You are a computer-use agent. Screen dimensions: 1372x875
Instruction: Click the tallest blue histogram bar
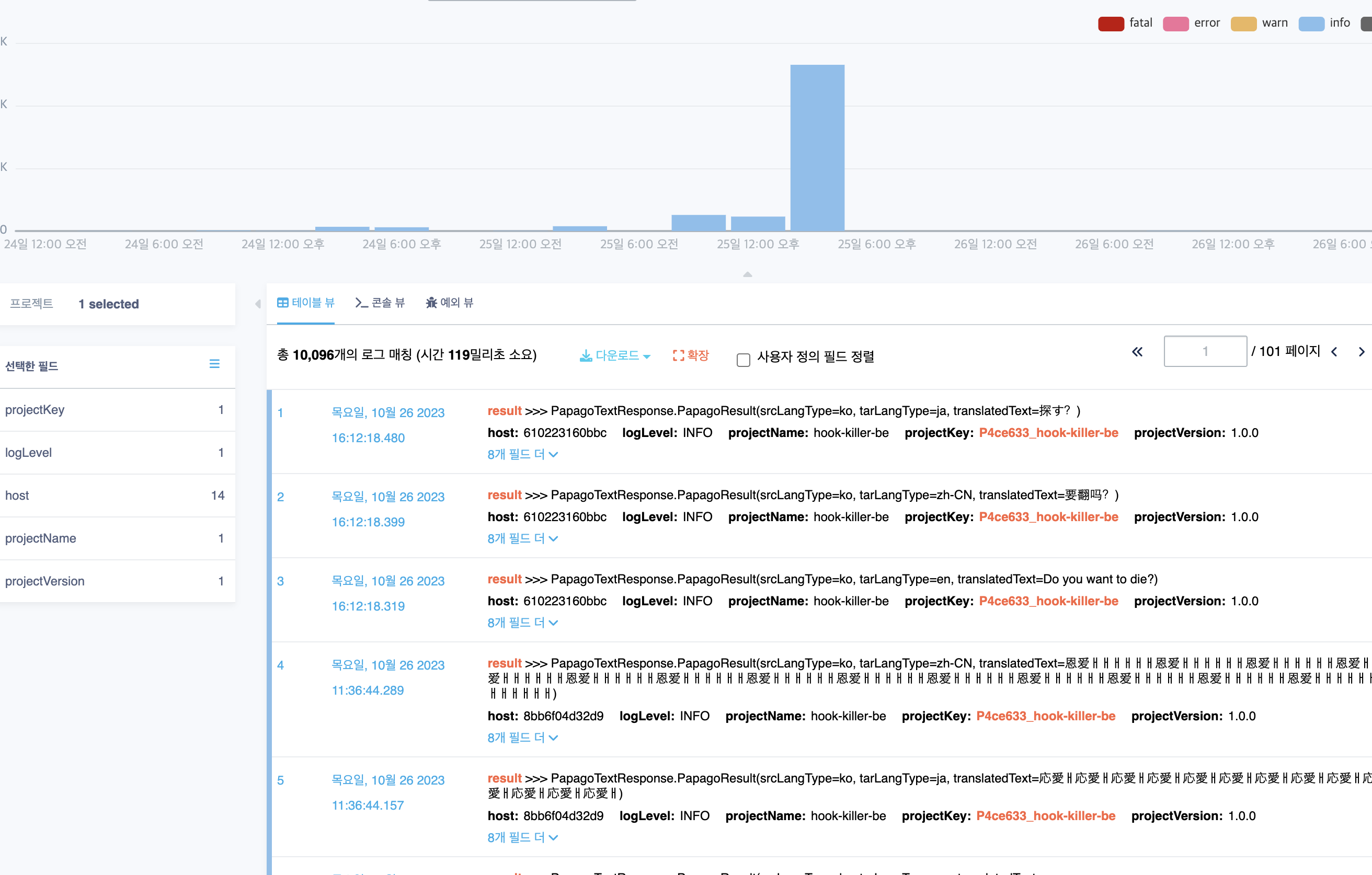pyautogui.click(x=817, y=147)
